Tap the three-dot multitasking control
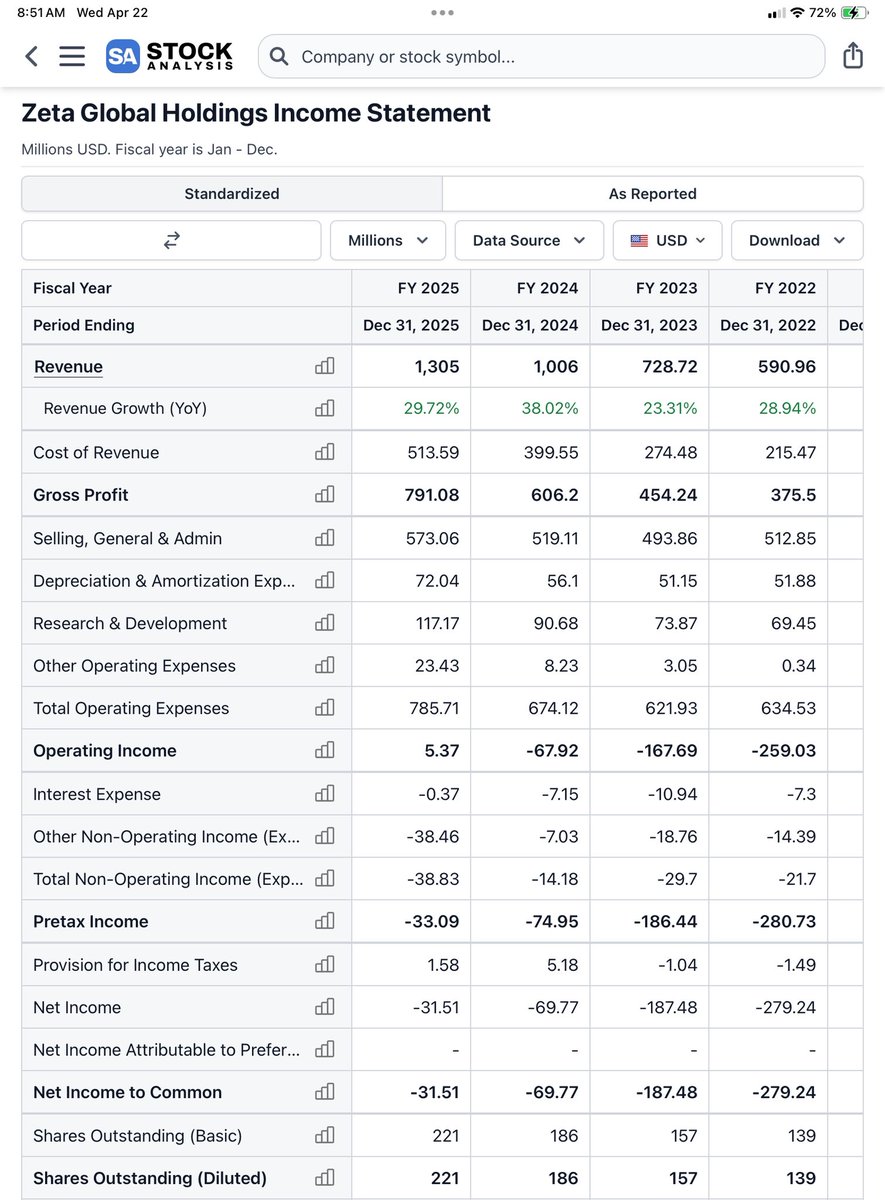The height and width of the screenshot is (1200, 885). tap(442, 13)
